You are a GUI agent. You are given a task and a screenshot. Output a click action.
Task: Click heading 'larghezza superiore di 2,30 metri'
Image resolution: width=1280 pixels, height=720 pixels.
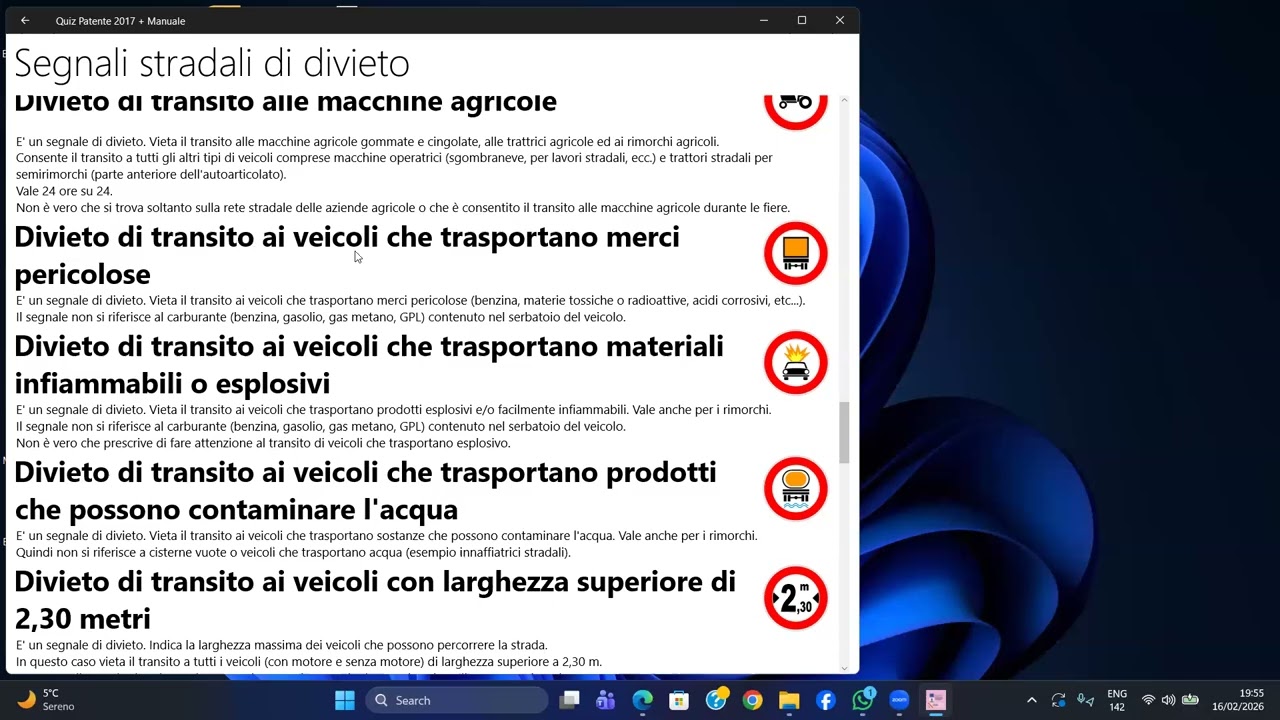[375, 599]
